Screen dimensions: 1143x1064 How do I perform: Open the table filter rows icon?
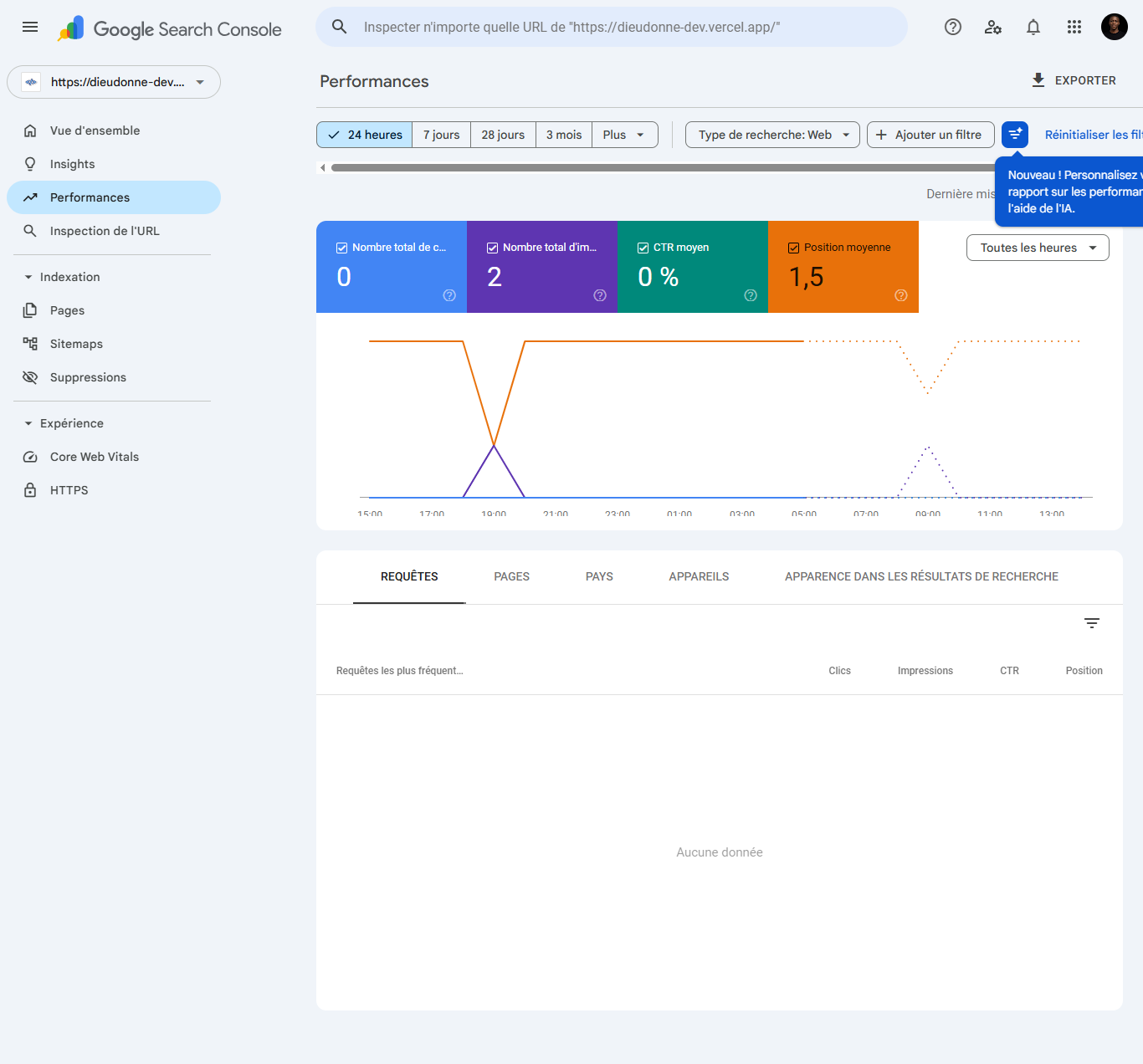click(x=1092, y=623)
